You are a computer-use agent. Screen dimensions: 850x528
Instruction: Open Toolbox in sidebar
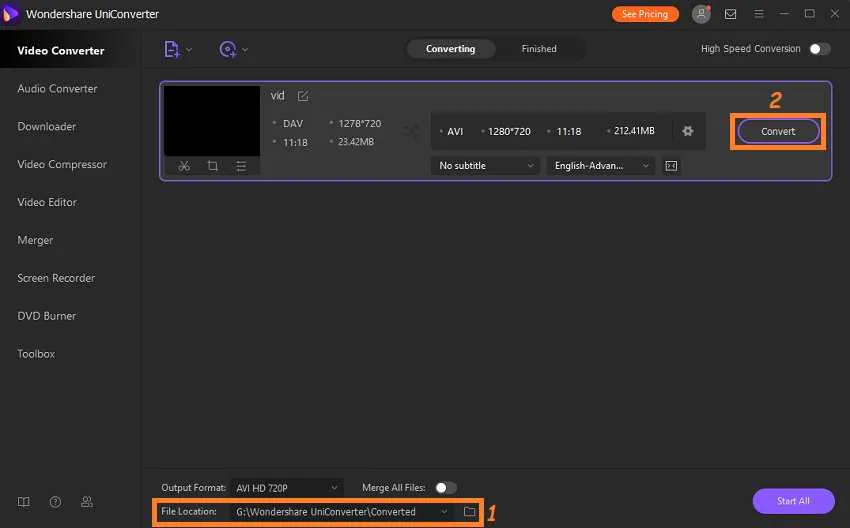(36, 354)
